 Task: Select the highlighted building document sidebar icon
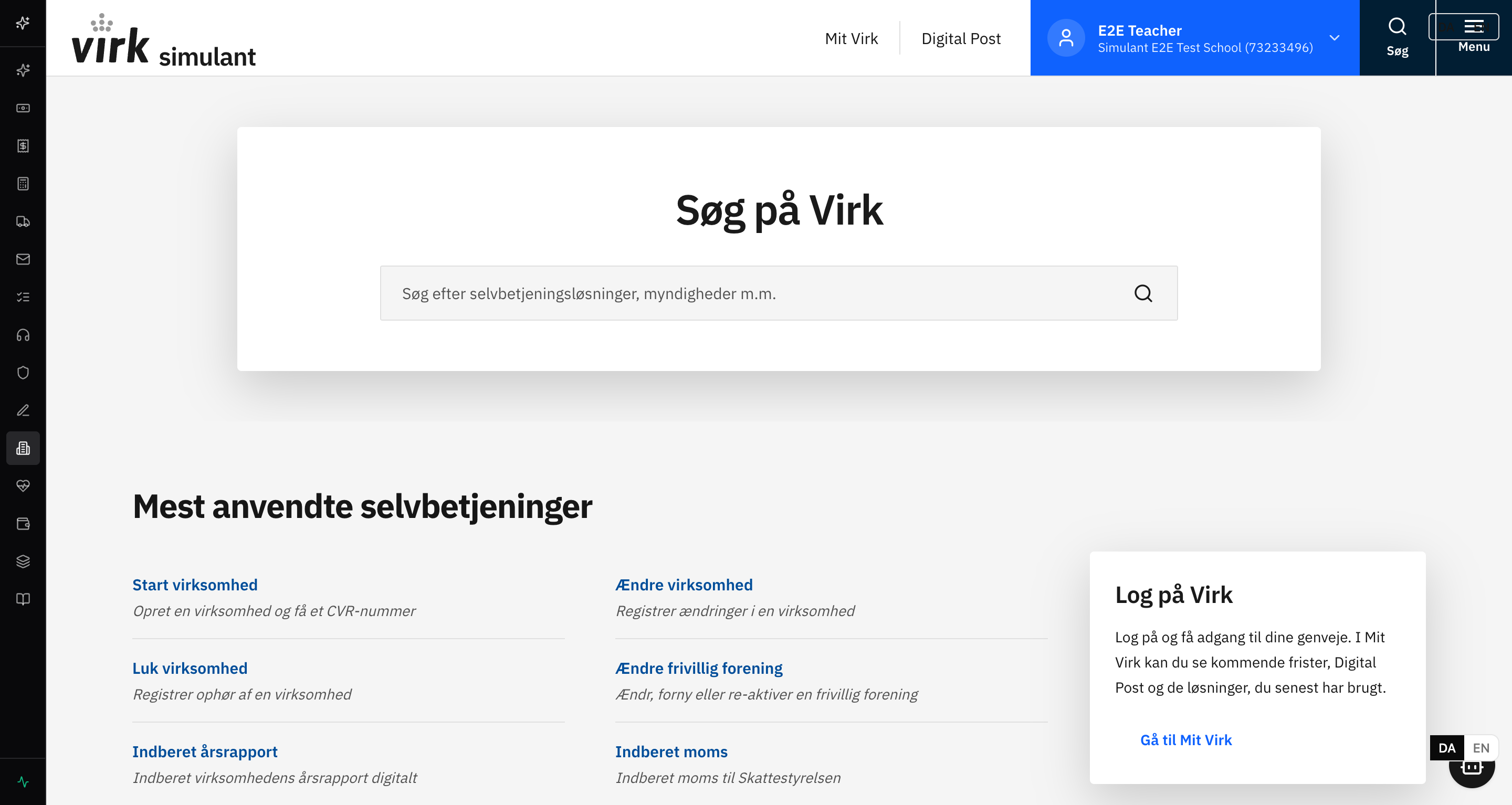tap(23, 448)
